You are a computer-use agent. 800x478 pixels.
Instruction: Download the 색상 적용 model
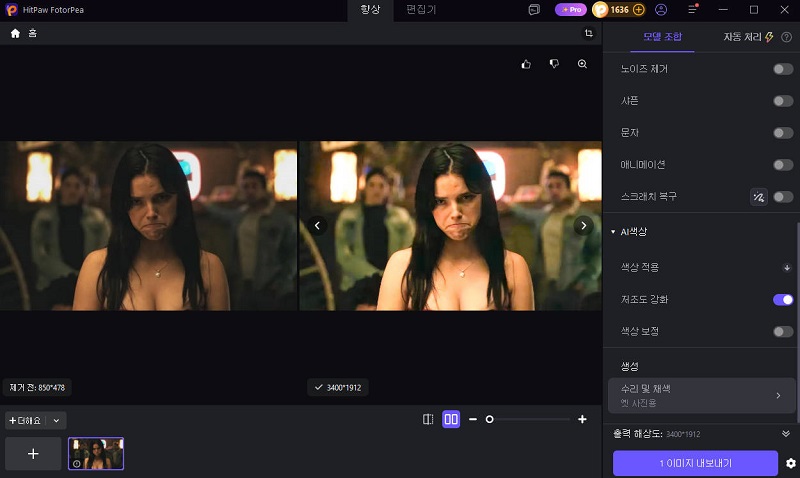point(787,268)
